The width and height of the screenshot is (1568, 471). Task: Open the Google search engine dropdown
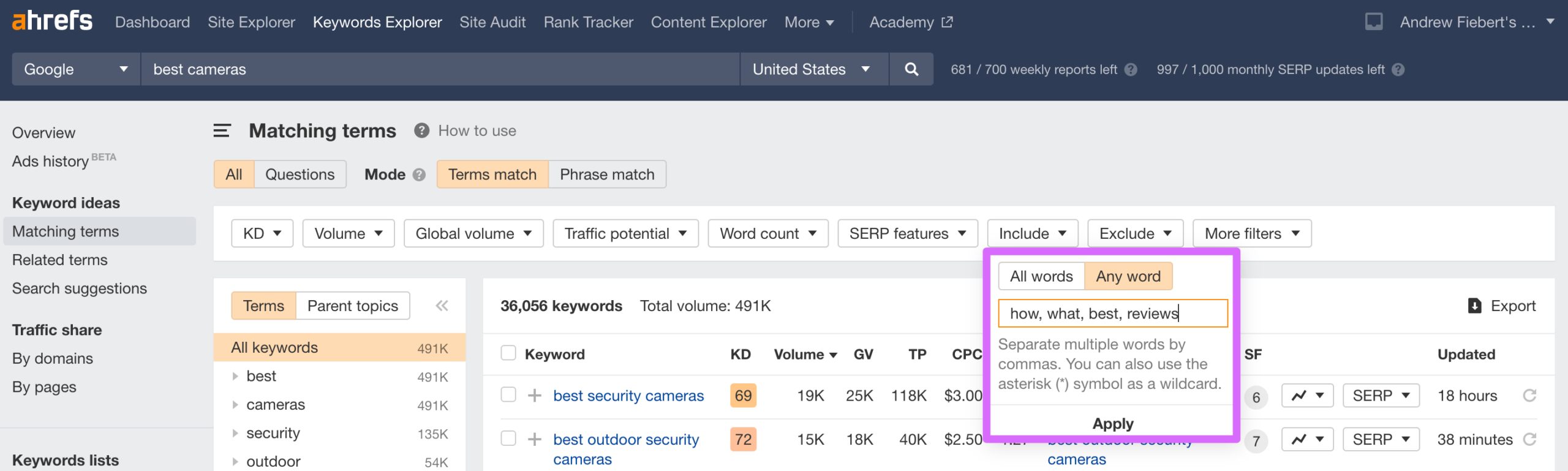click(76, 69)
